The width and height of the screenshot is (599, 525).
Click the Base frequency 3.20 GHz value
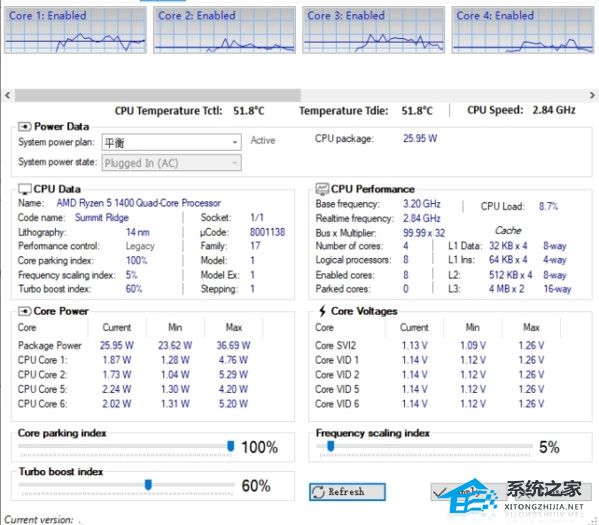[x=422, y=204]
